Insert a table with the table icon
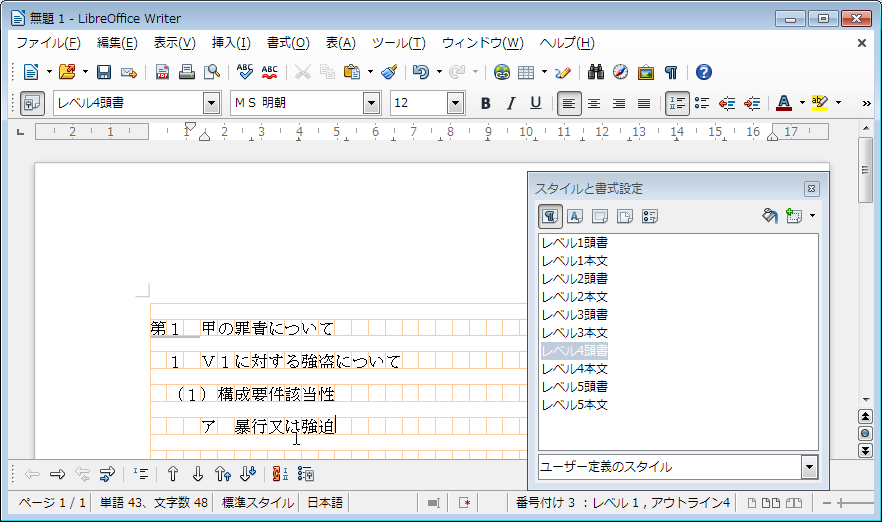Viewport: 882px width, 522px height. coord(526,72)
